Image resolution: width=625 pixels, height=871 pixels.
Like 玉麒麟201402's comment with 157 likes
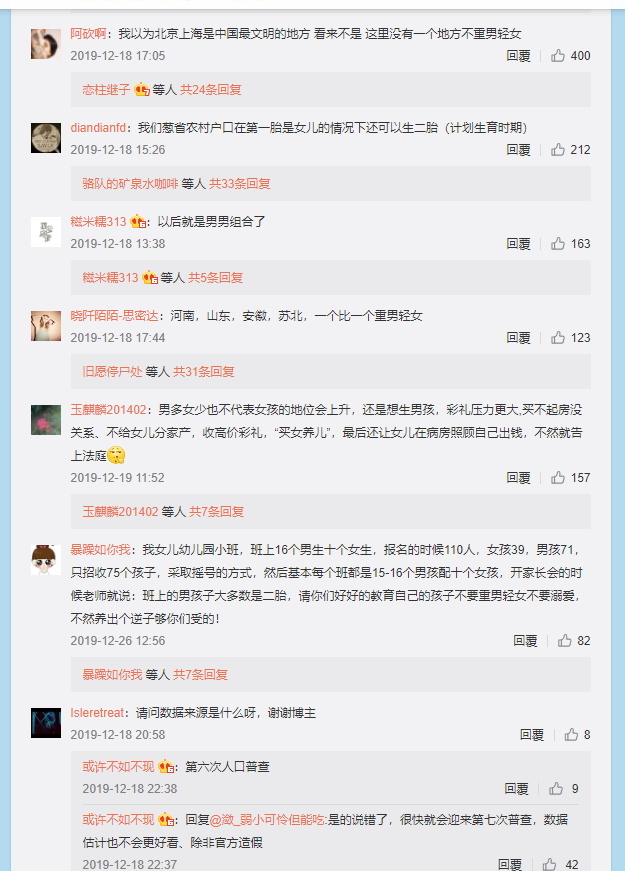click(x=558, y=478)
